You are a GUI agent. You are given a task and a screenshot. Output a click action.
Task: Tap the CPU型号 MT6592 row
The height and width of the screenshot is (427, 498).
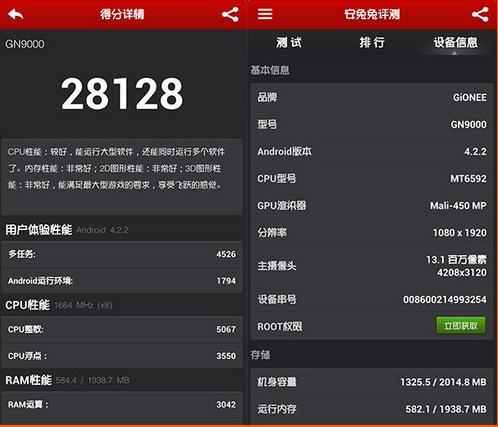pos(372,179)
